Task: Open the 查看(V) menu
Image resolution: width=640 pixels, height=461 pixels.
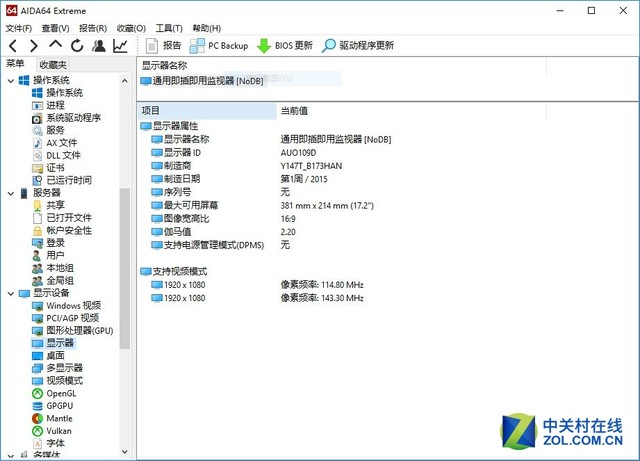Action: pyautogui.click(x=56, y=28)
